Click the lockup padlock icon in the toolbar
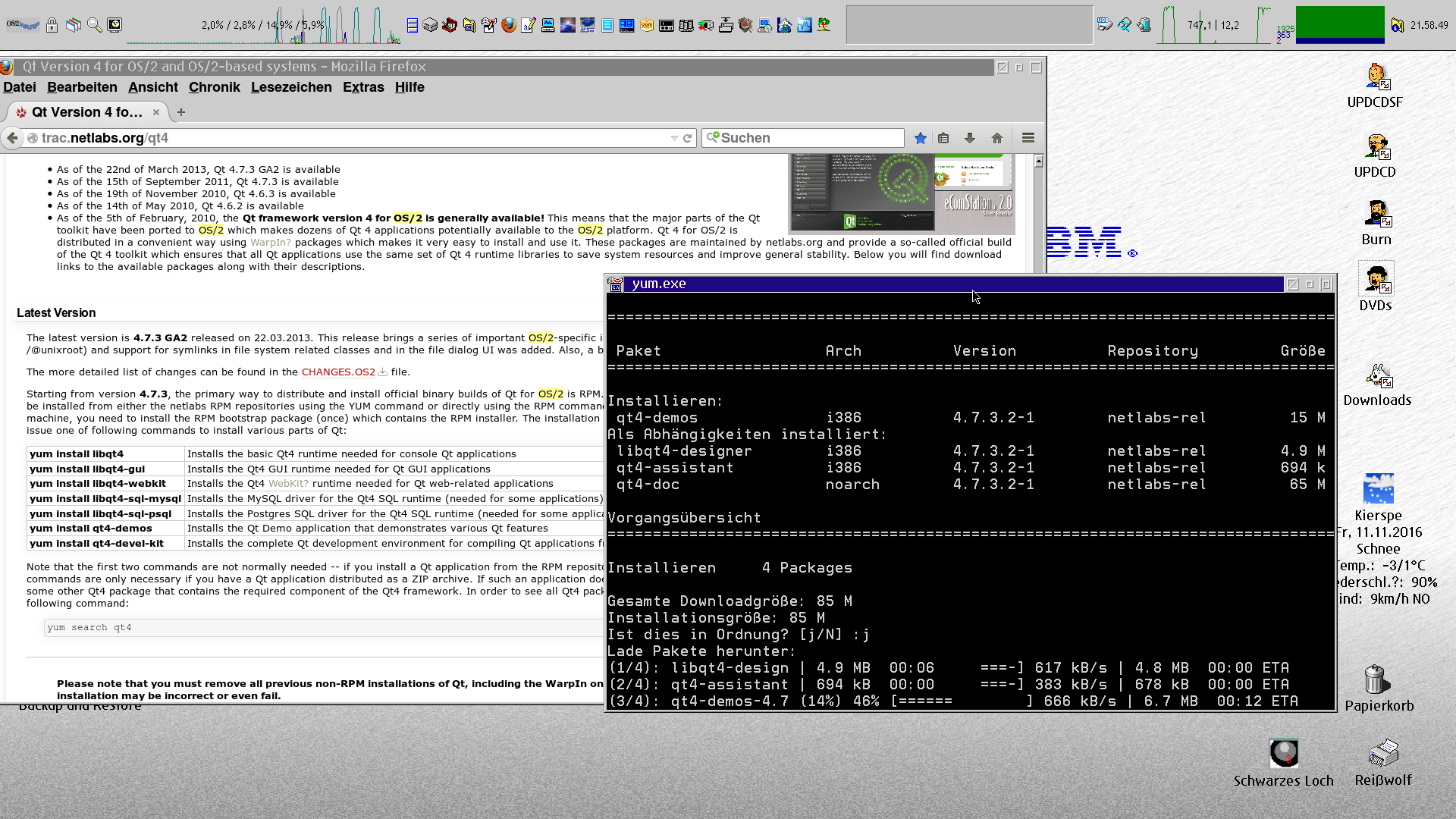This screenshot has height=819, width=1456. click(52, 25)
